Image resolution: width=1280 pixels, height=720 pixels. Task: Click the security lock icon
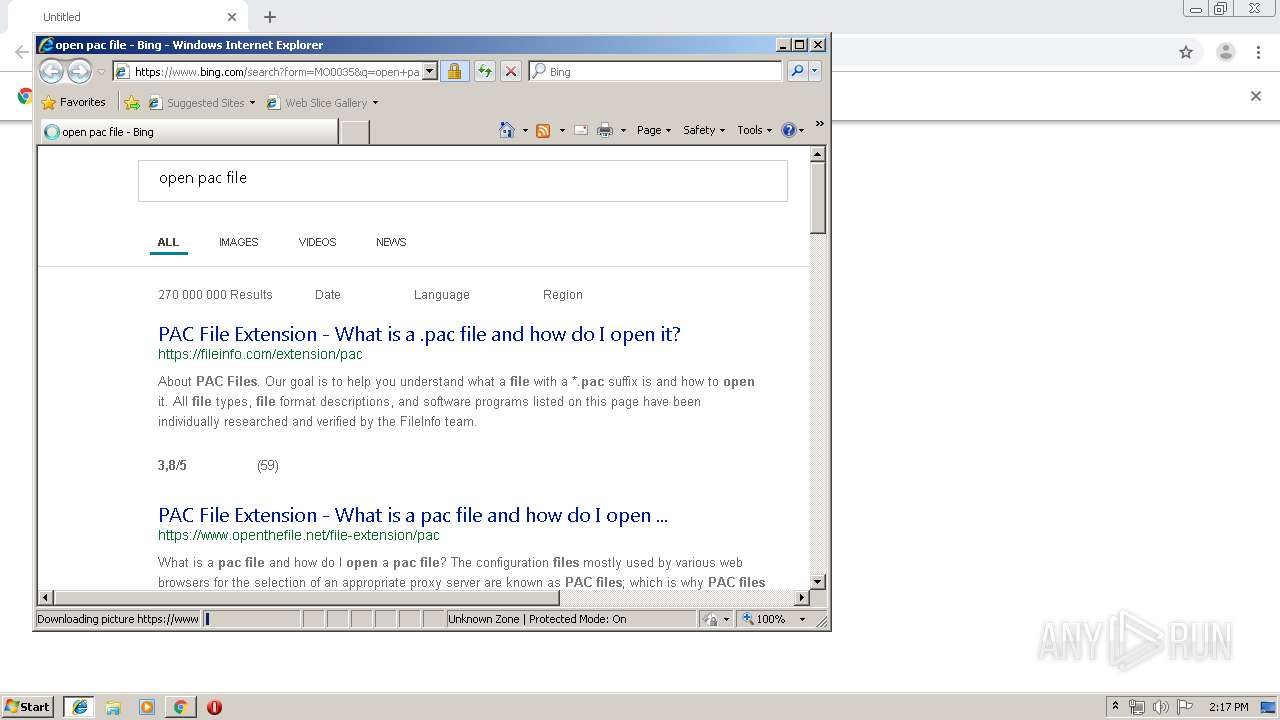[x=454, y=71]
